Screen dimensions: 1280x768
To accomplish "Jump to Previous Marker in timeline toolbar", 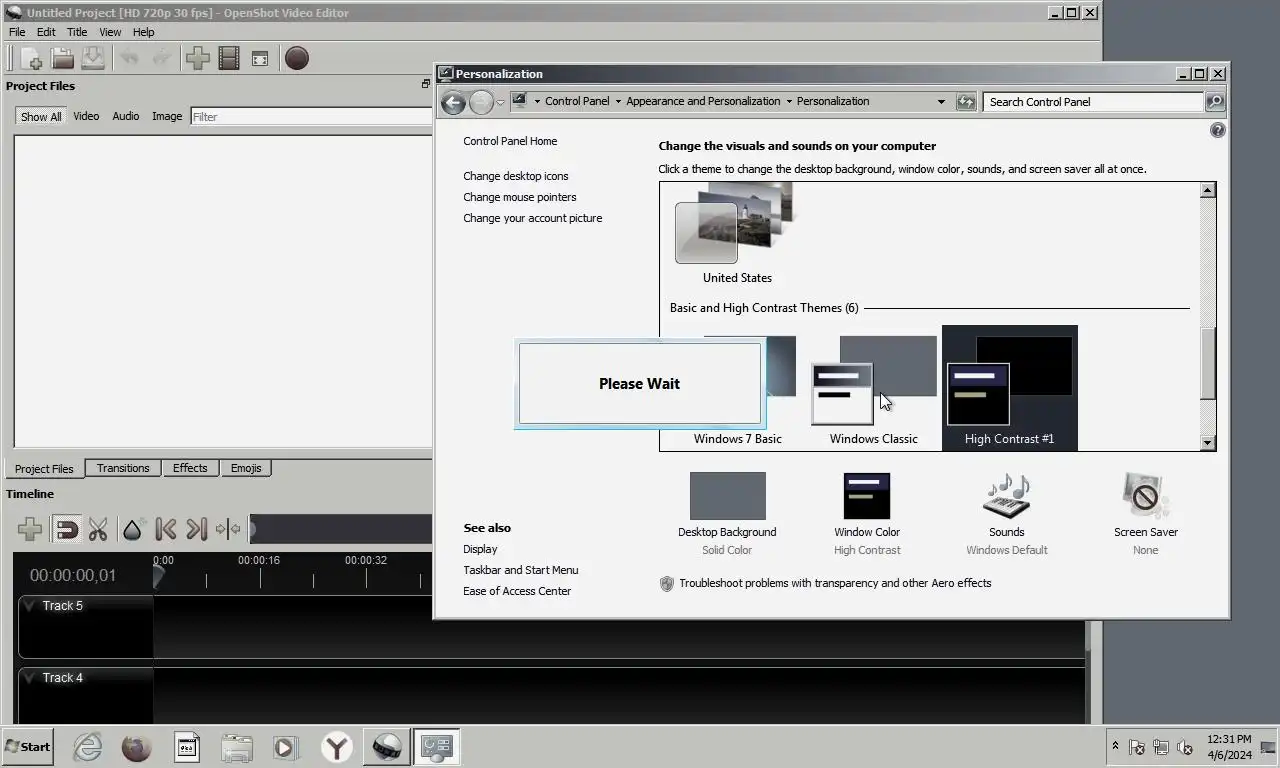I will point(166,529).
